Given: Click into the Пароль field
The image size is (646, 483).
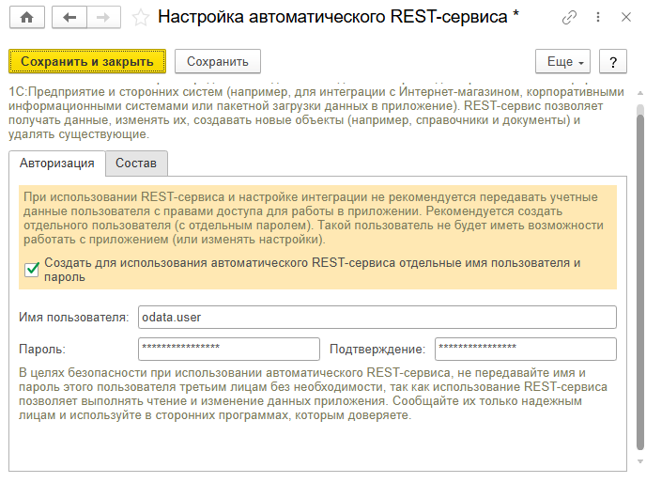Looking at the screenshot, I should (x=229, y=349).
